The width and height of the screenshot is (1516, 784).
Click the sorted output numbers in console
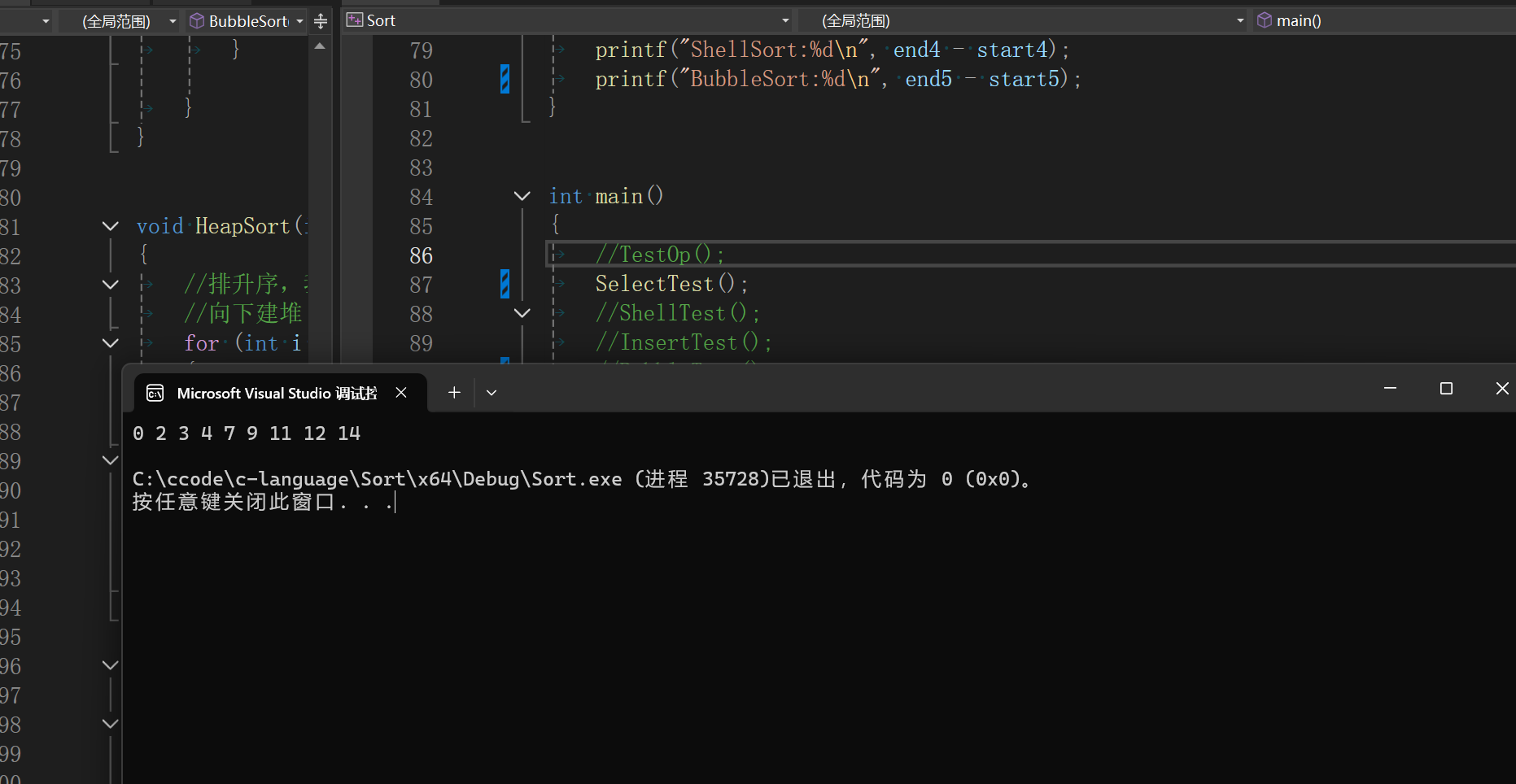[247, 433]
